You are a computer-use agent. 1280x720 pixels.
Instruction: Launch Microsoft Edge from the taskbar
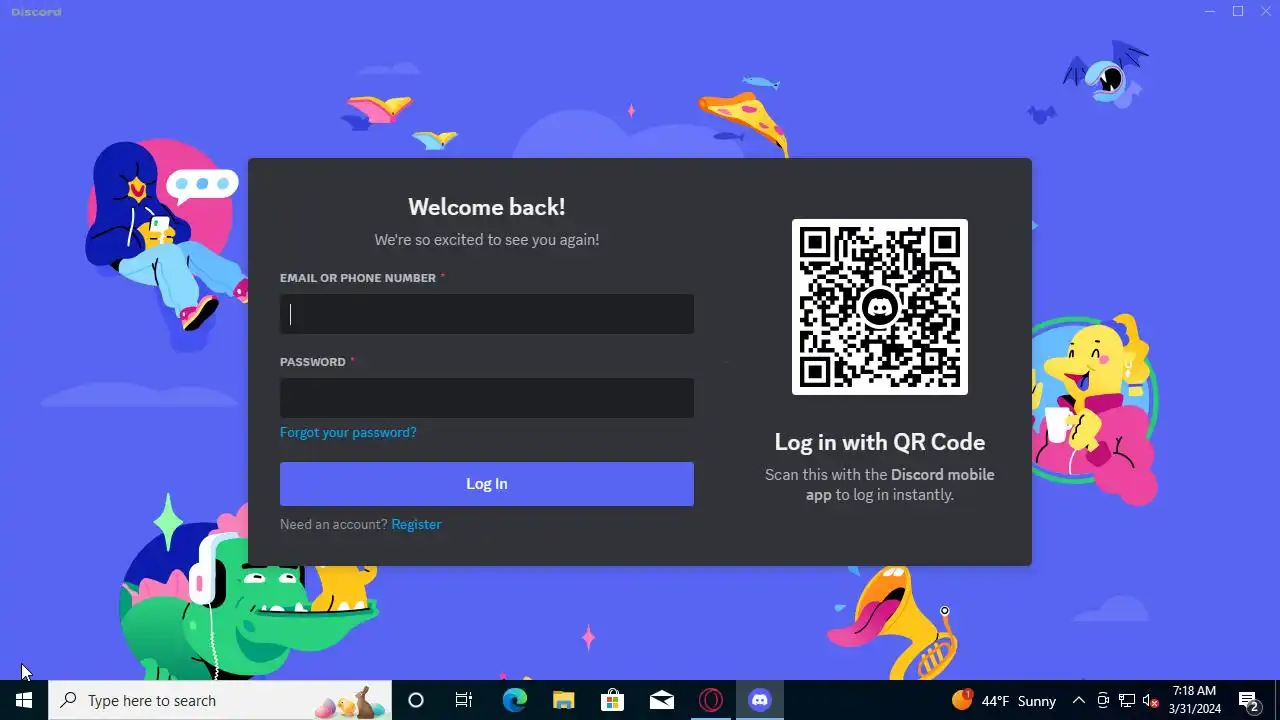click(x=514, y=700)
